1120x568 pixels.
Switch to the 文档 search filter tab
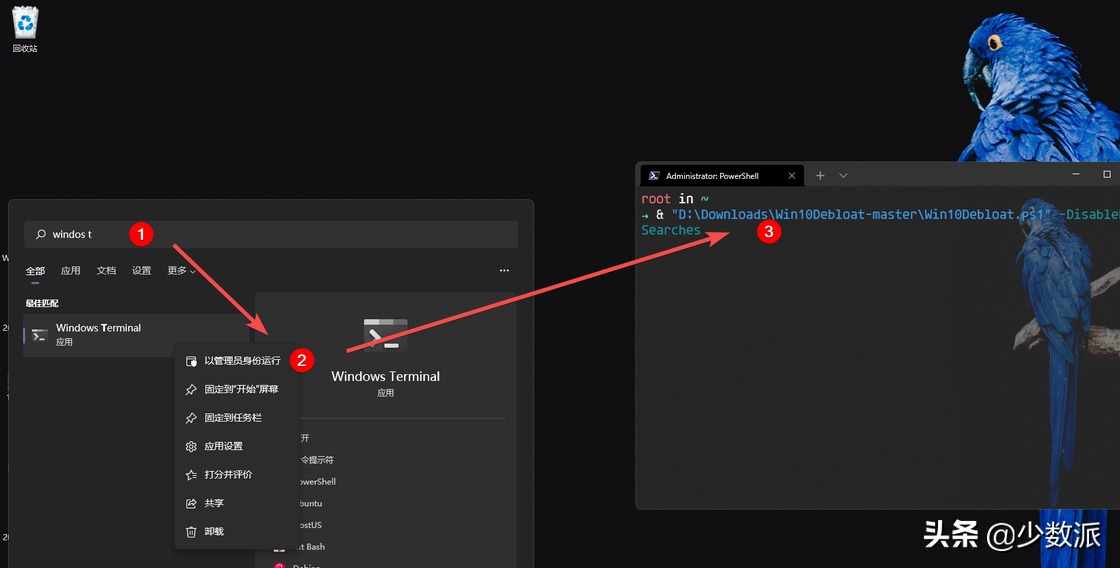pos(106,271)
